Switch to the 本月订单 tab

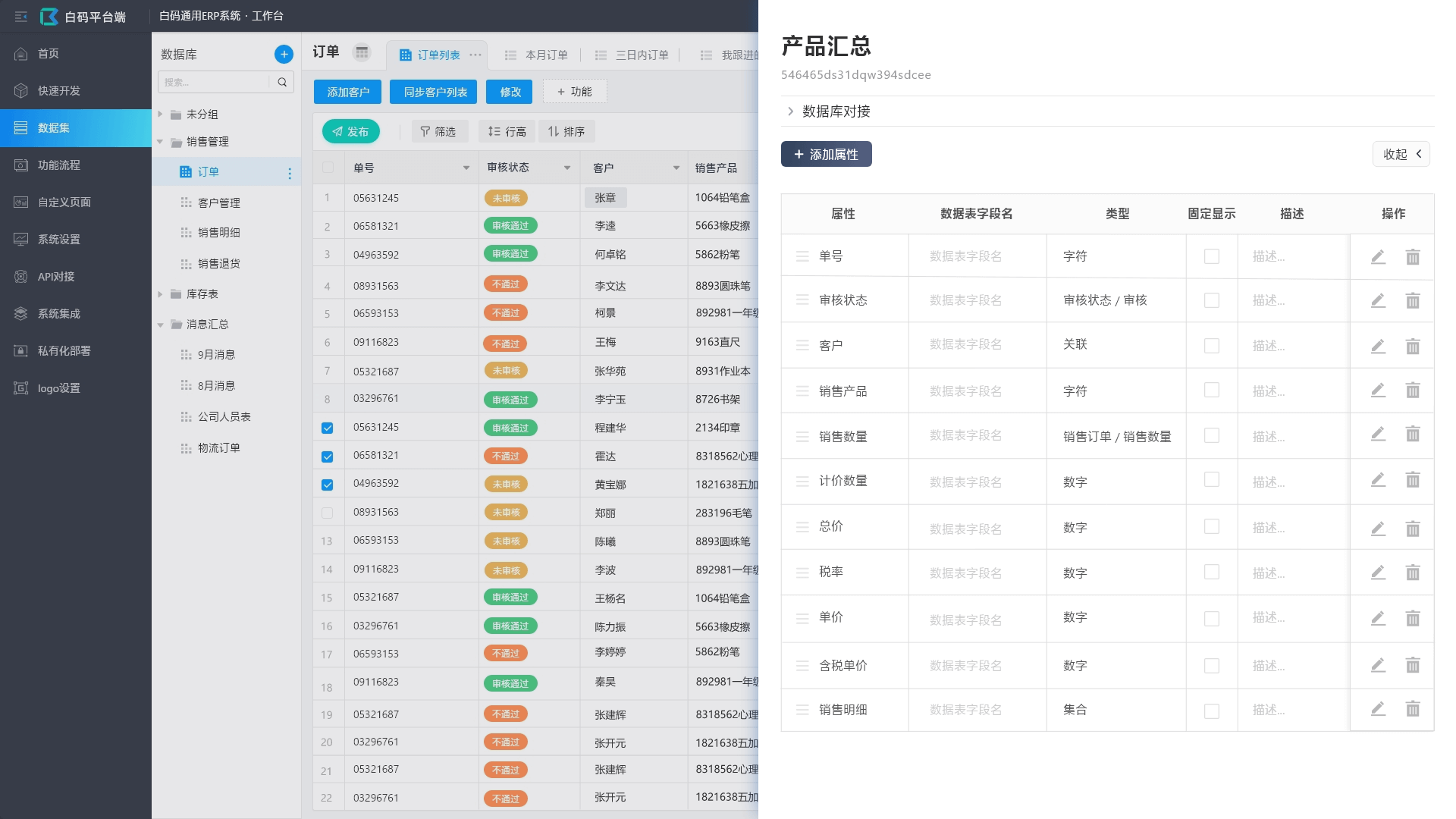click(537, 55)
